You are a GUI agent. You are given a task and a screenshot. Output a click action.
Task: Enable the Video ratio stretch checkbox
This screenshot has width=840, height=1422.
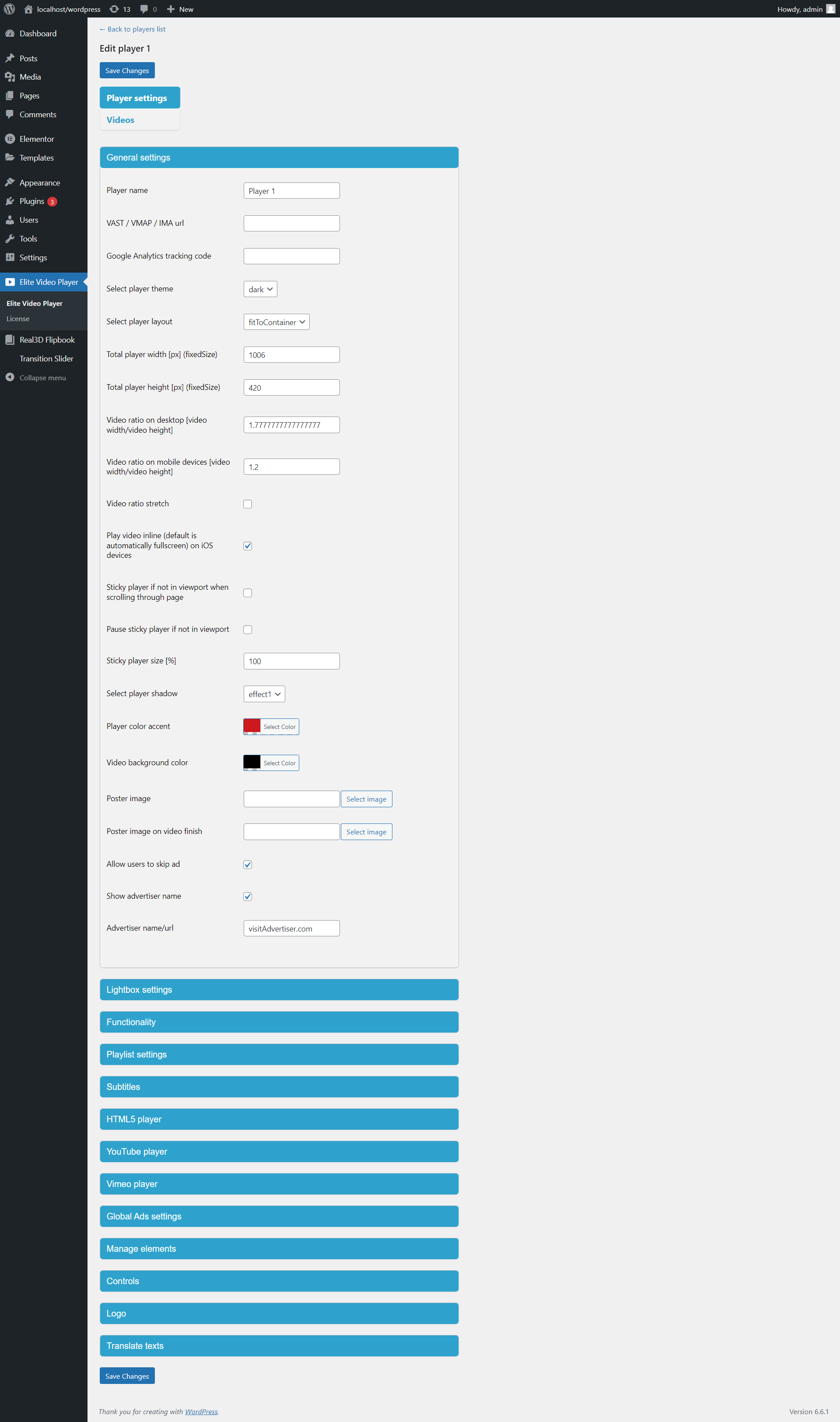[x=247, y=504]
